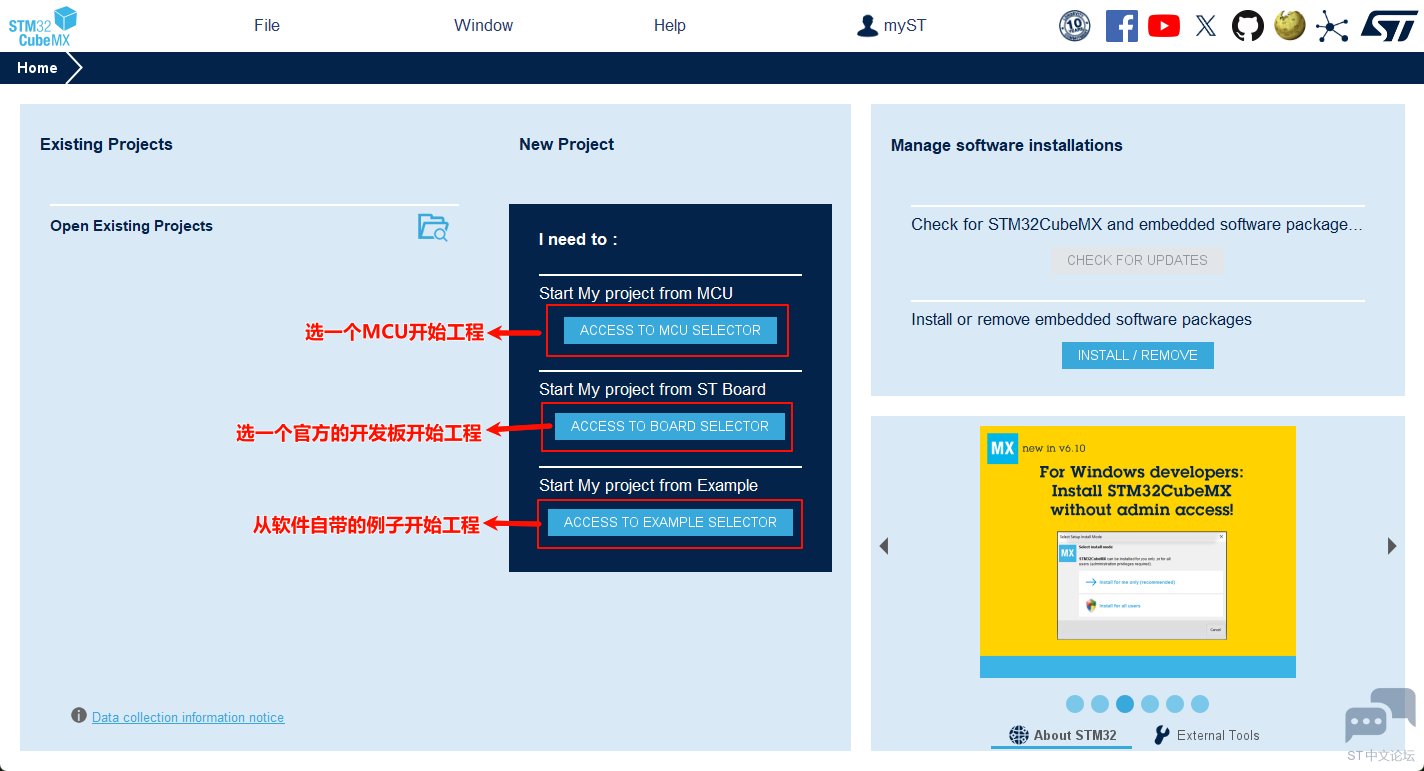Select the first carousel dot

(1075, 704)
